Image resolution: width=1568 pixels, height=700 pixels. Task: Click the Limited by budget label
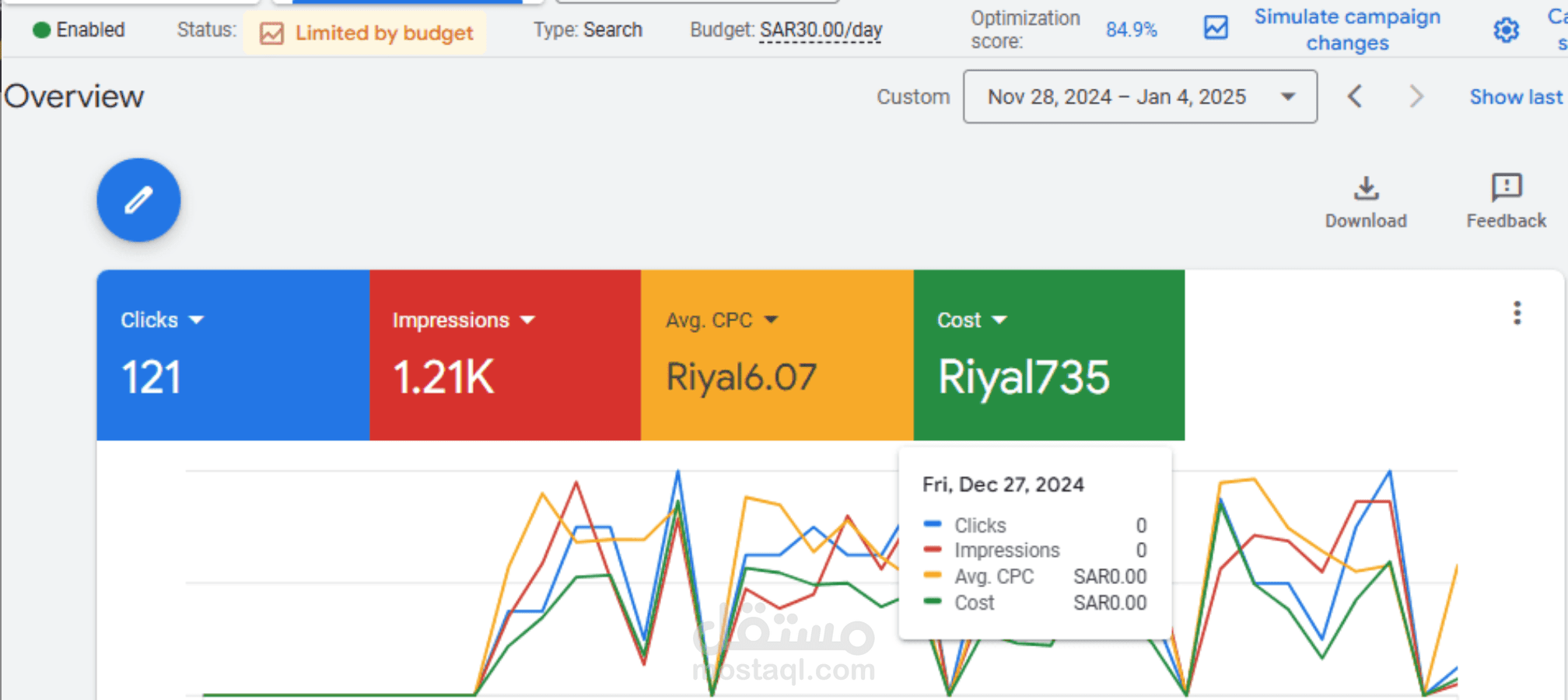[x=384, y=33]
